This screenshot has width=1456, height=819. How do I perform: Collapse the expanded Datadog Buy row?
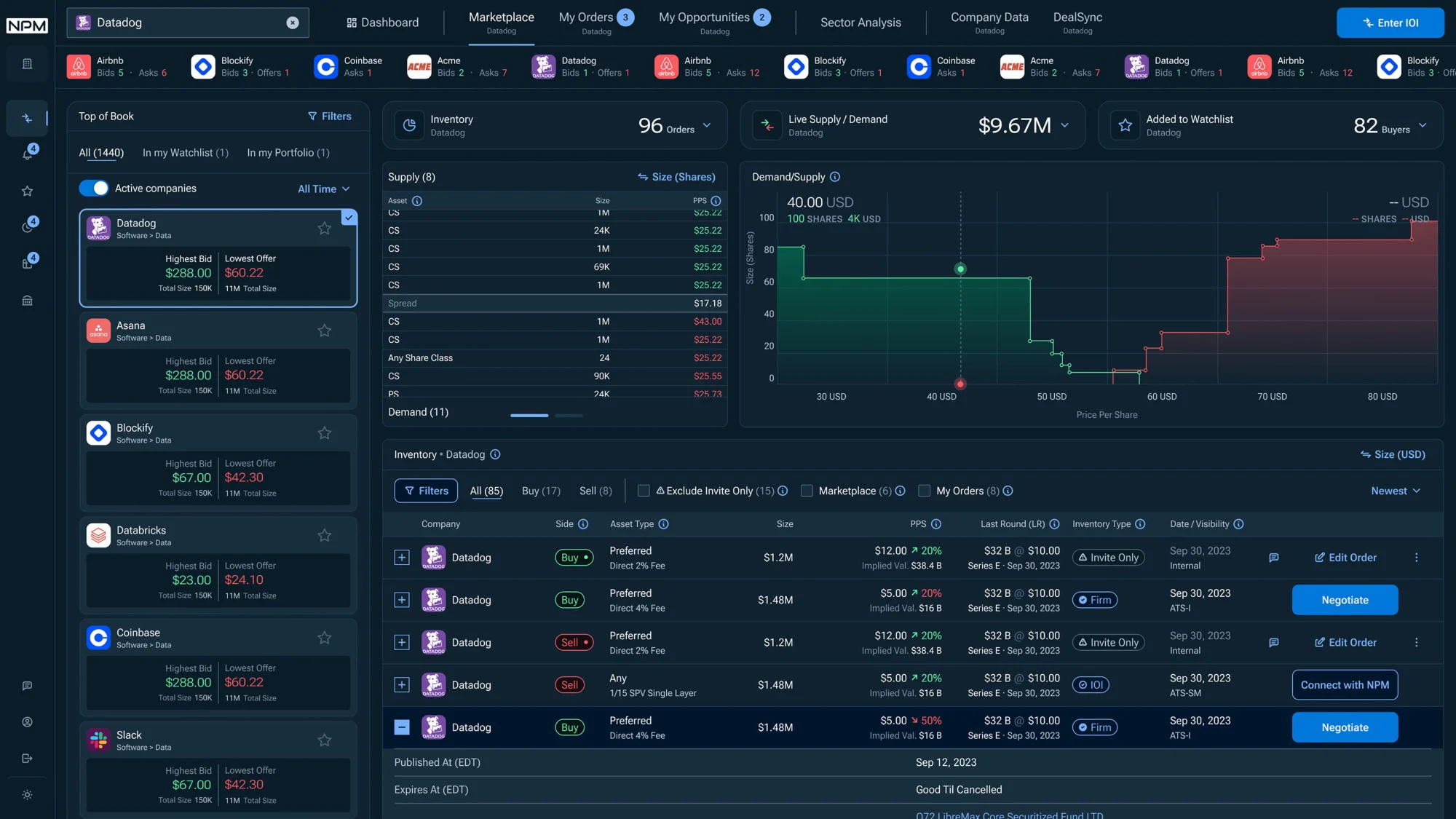[402, 727]
